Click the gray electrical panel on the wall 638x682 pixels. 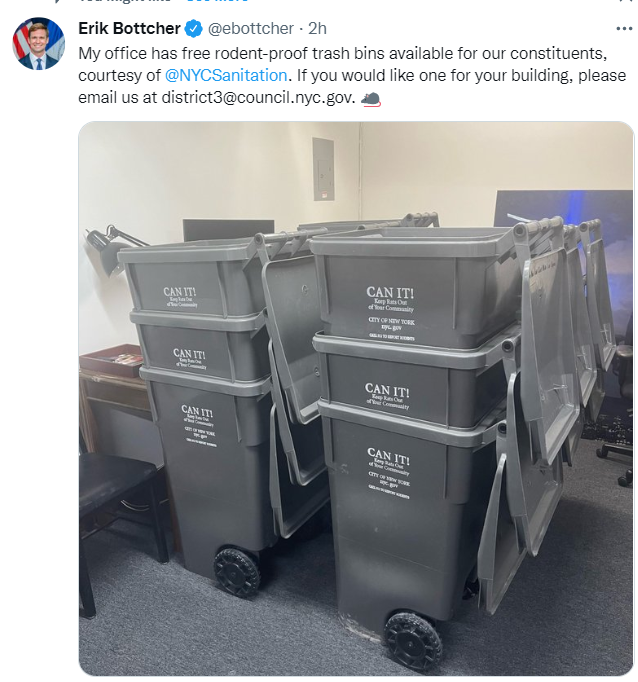324,169
